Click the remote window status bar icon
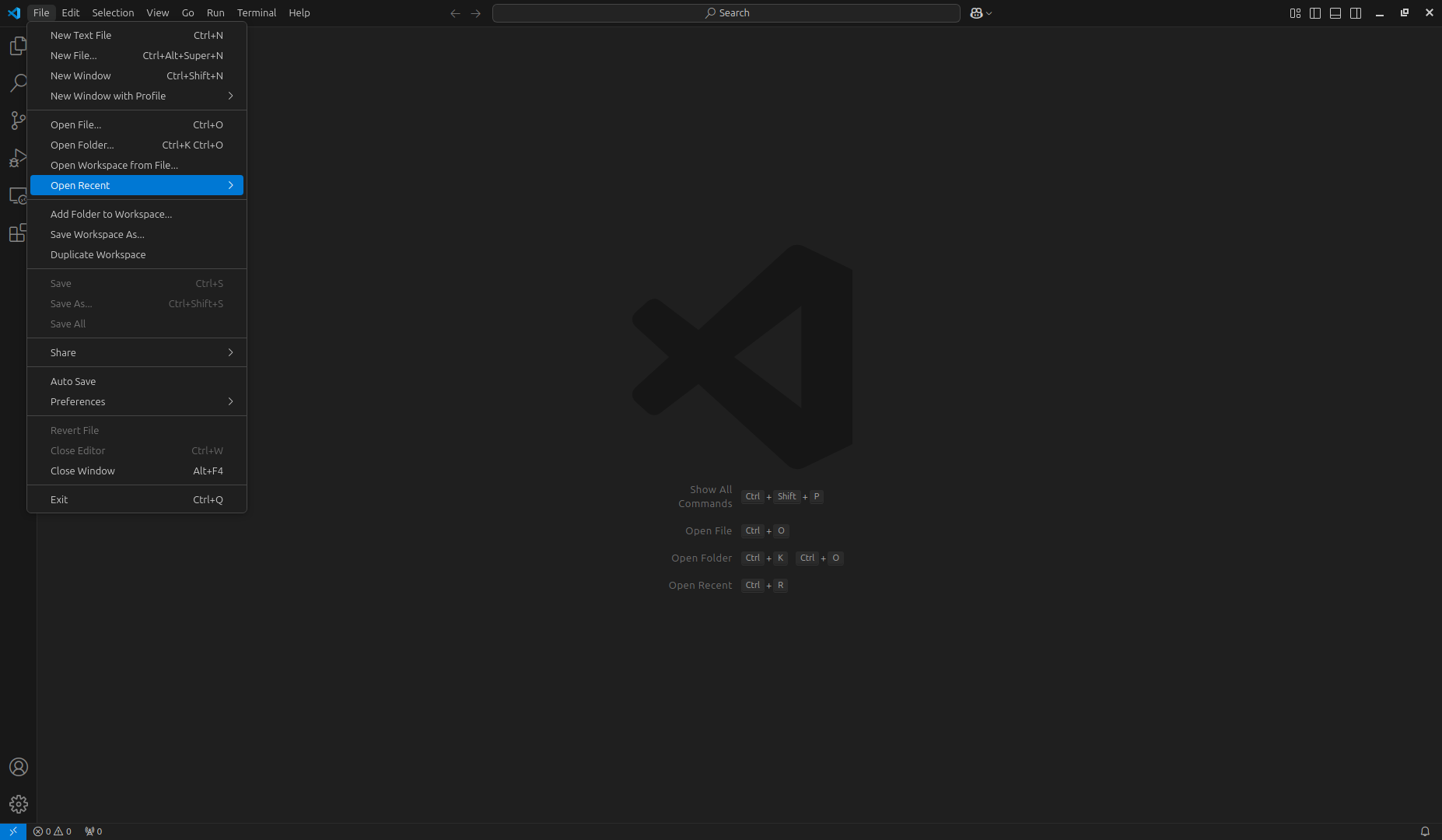The width and height of the screenshot is (1442, 840). click(x=13, y=831)
